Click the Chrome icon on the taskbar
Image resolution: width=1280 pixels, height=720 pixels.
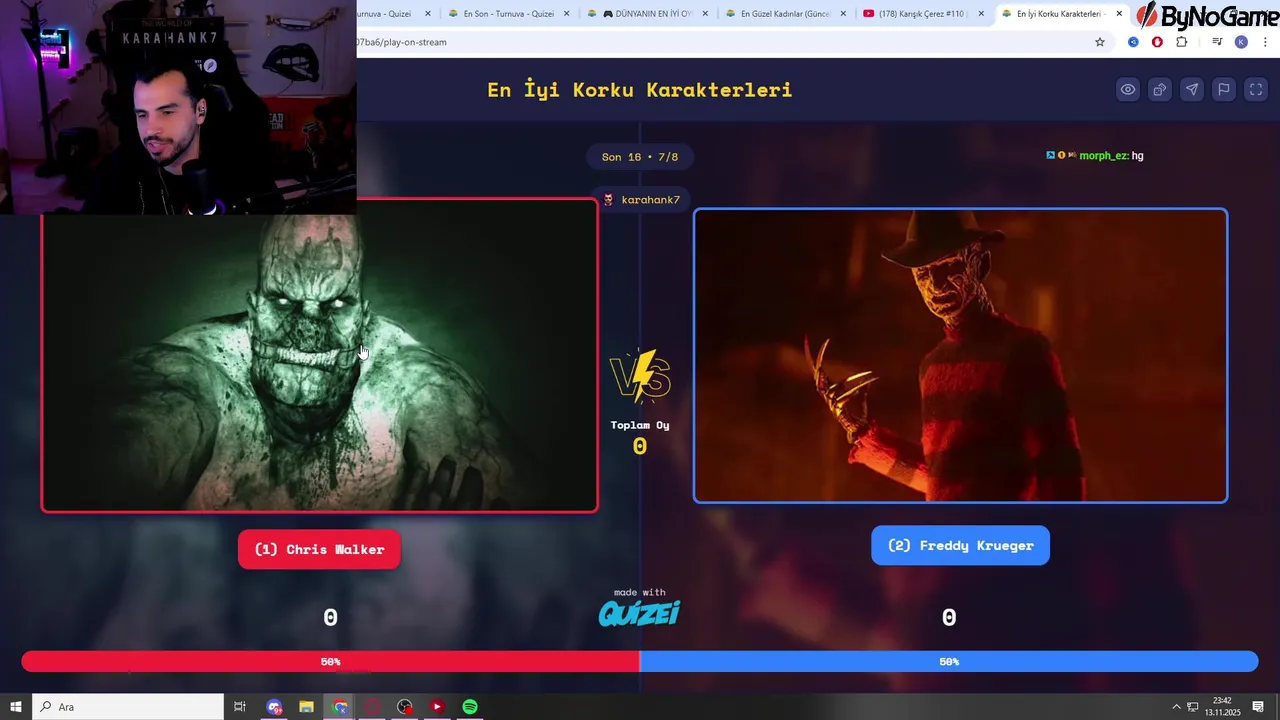click(x=340, y=707)
